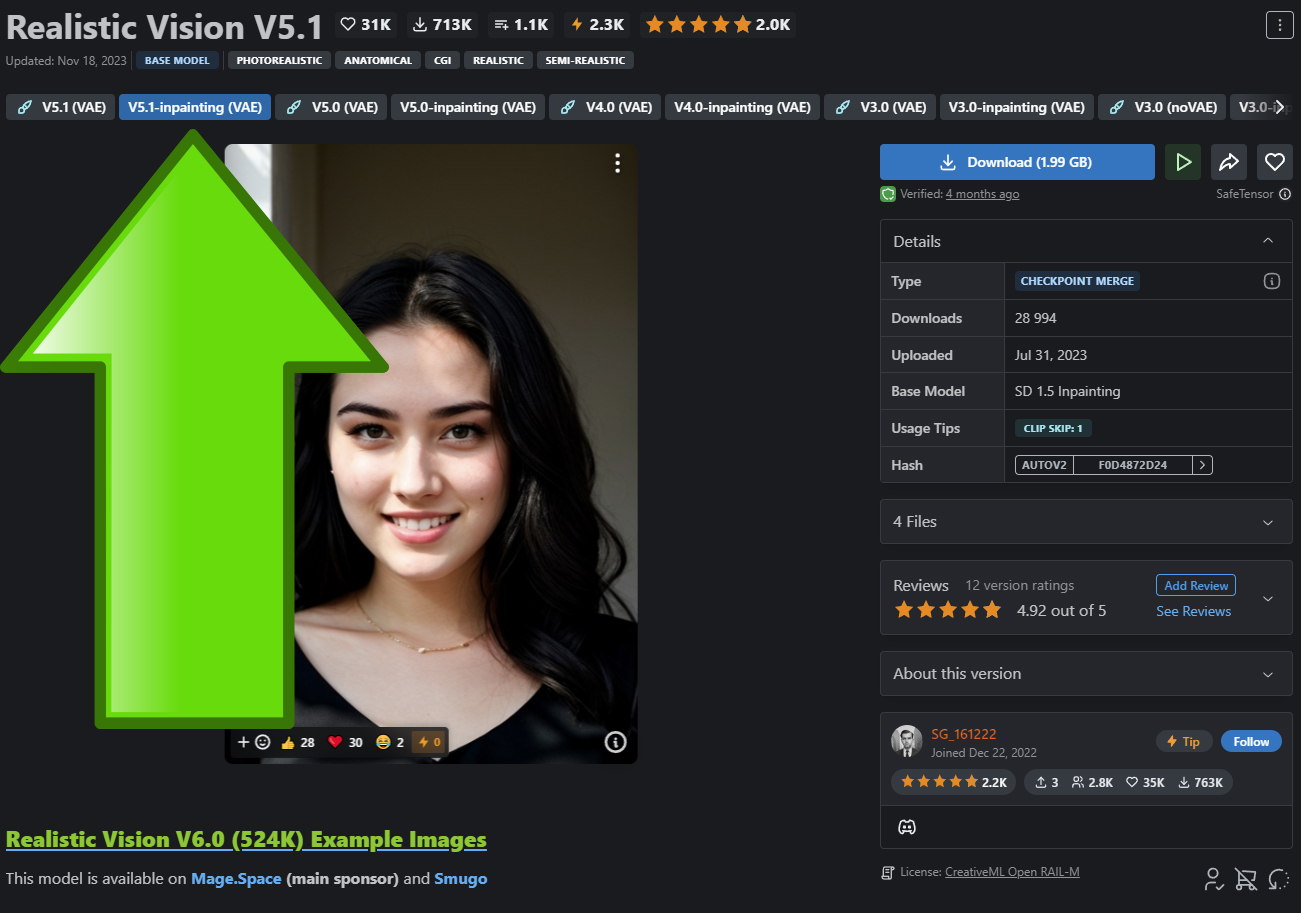
Task: Select the V5.0 (VAE) version tab
Action: click(331, 107)
